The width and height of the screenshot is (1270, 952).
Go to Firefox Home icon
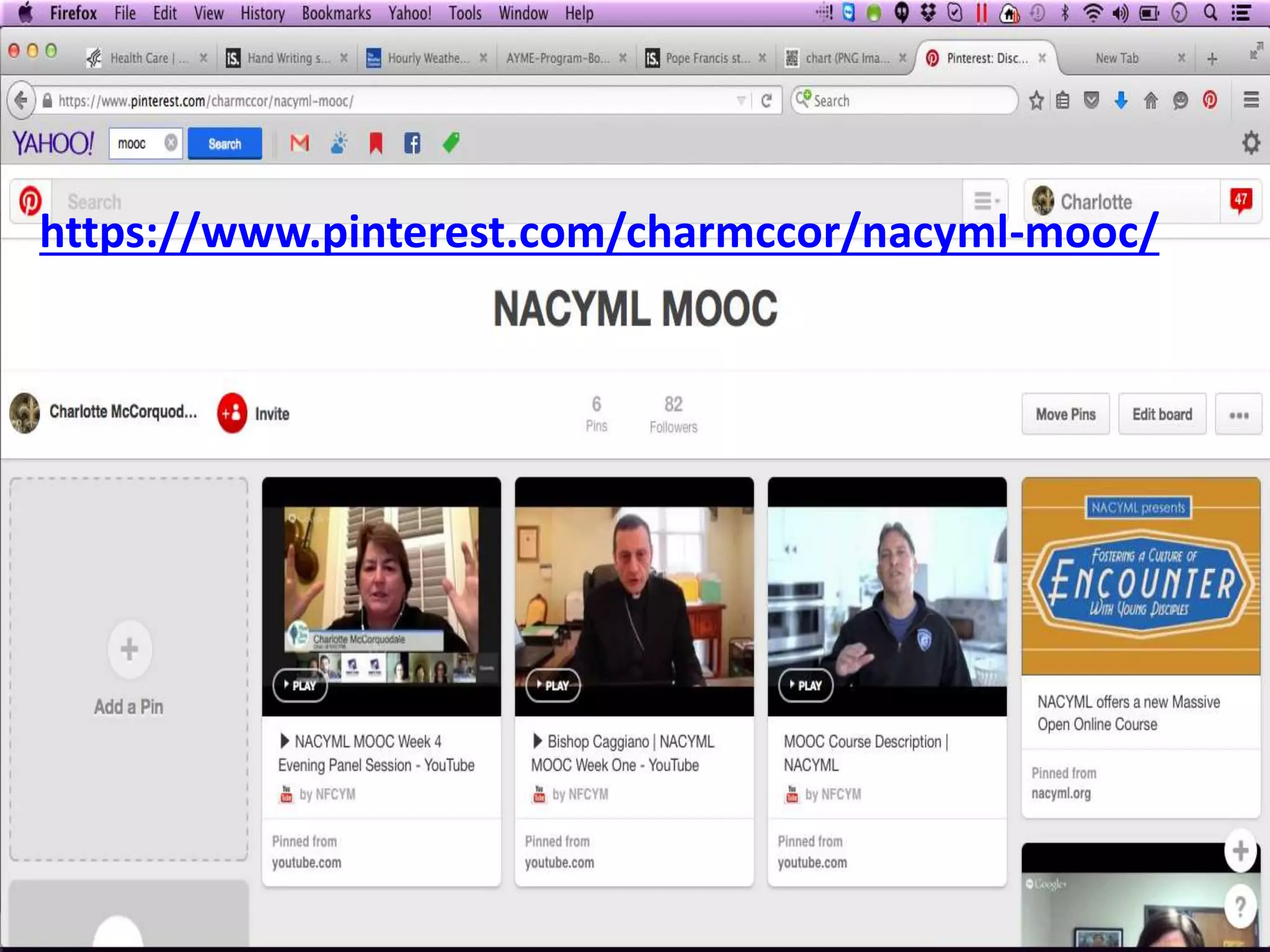[1151, 100]
